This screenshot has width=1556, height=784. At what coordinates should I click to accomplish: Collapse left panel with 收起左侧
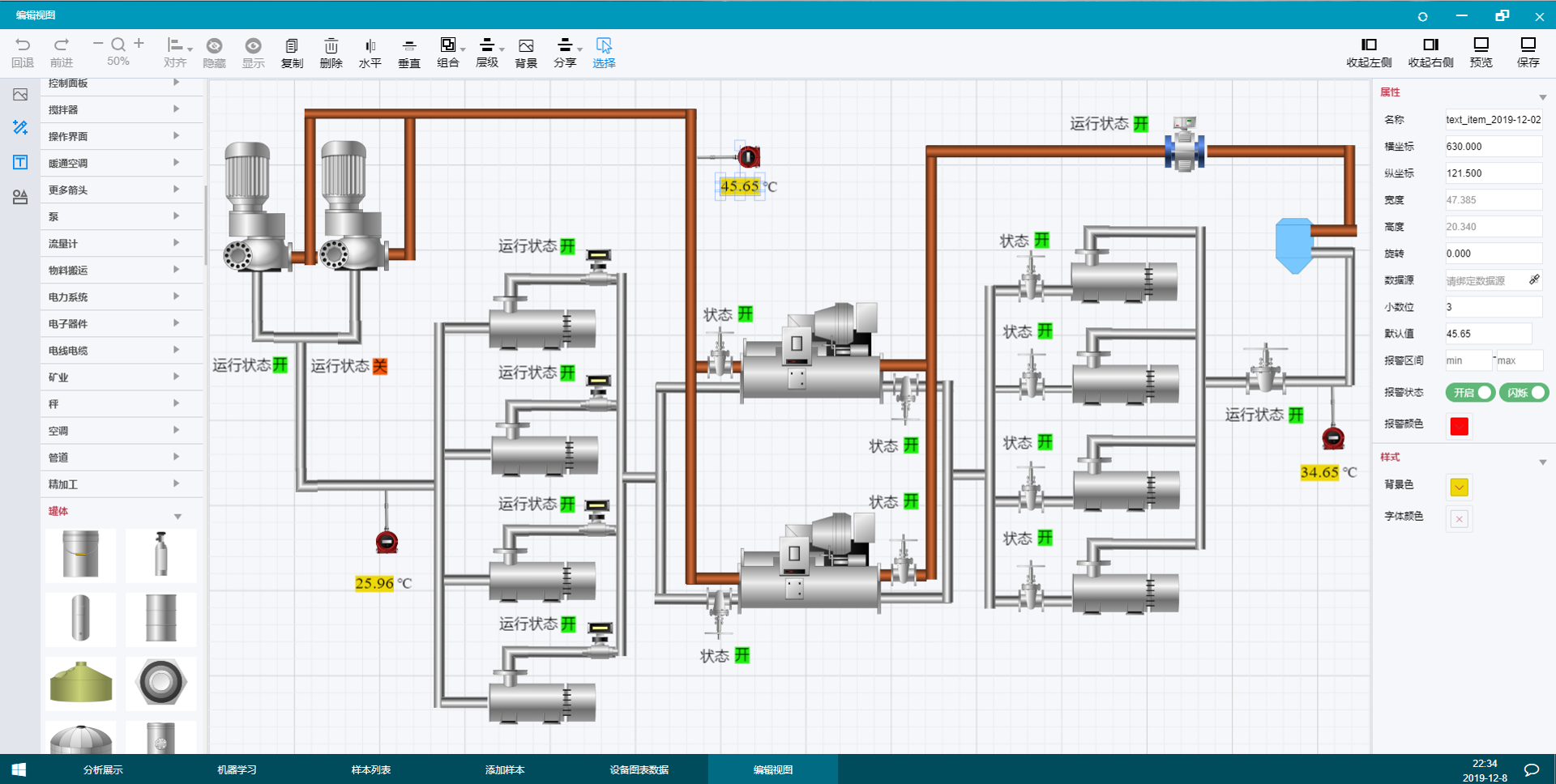click(x=1369, y=45)
